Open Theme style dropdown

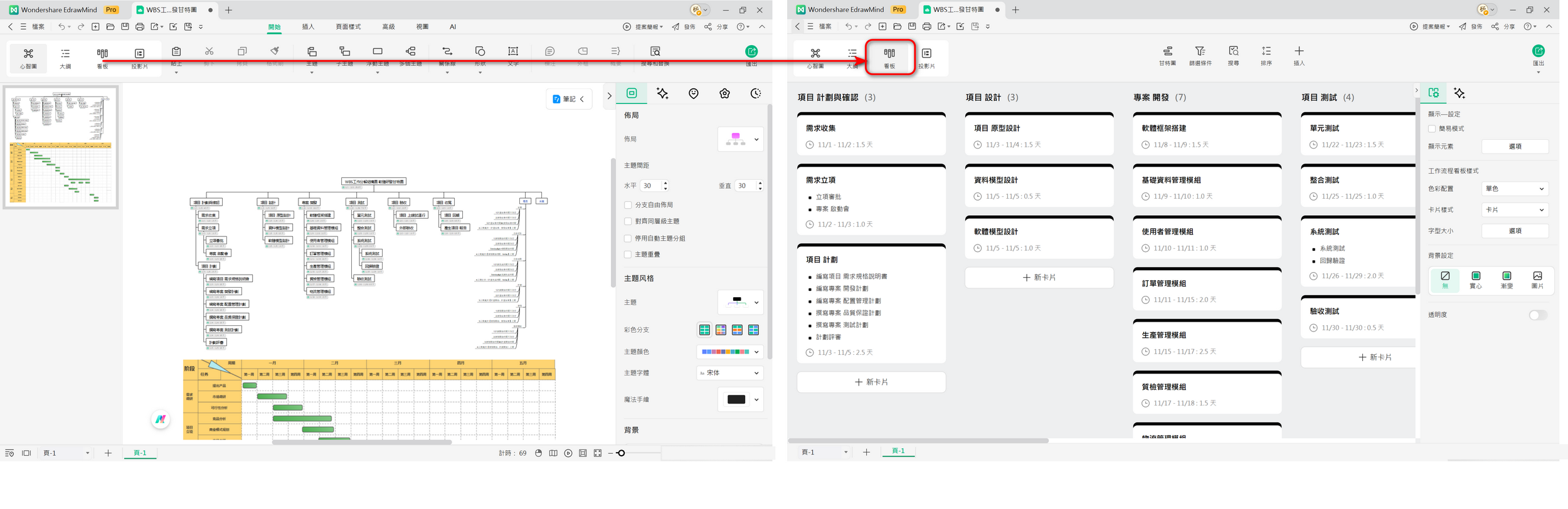pos(740,302)
